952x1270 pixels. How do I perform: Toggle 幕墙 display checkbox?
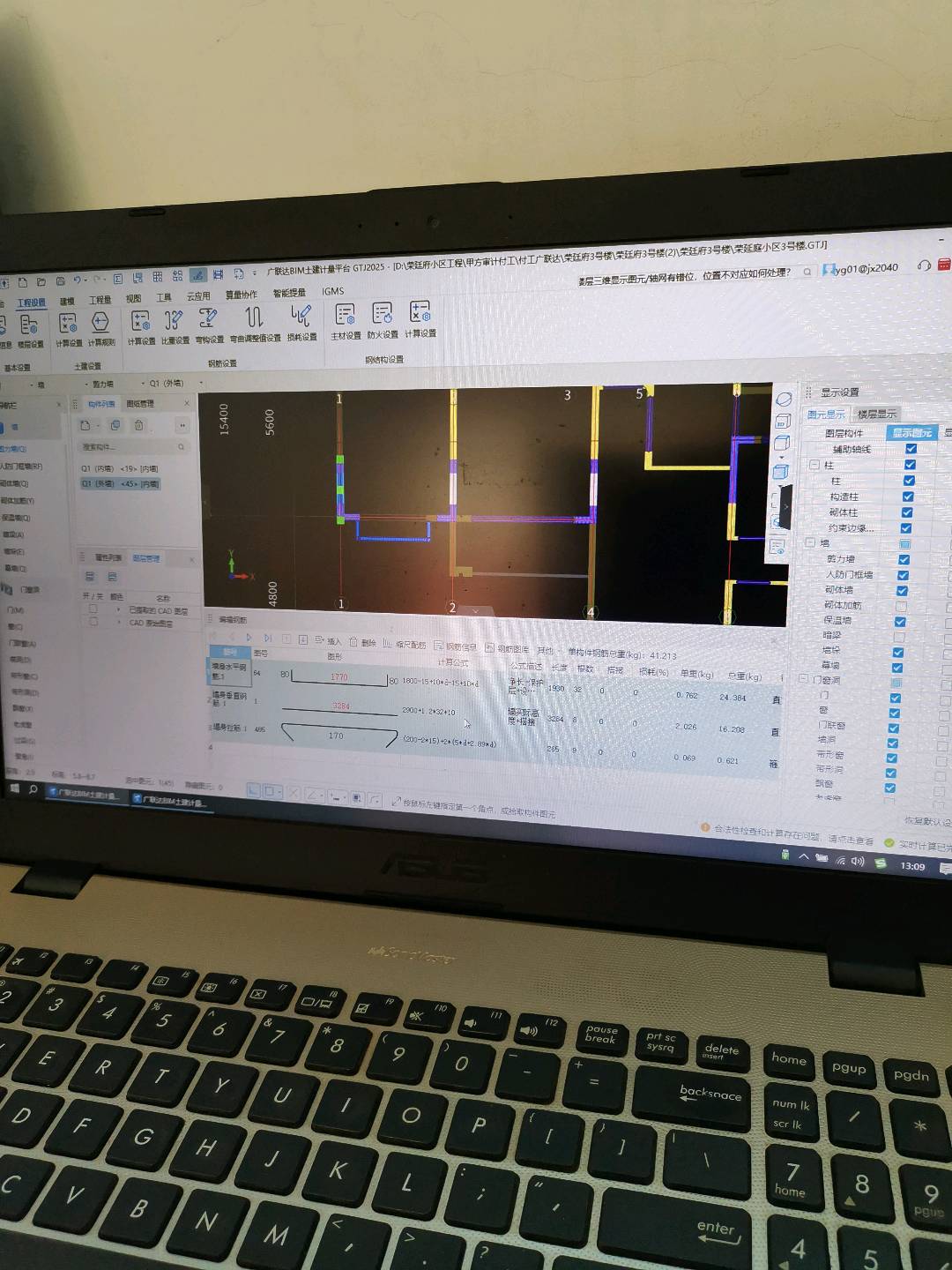click(896, 668)
